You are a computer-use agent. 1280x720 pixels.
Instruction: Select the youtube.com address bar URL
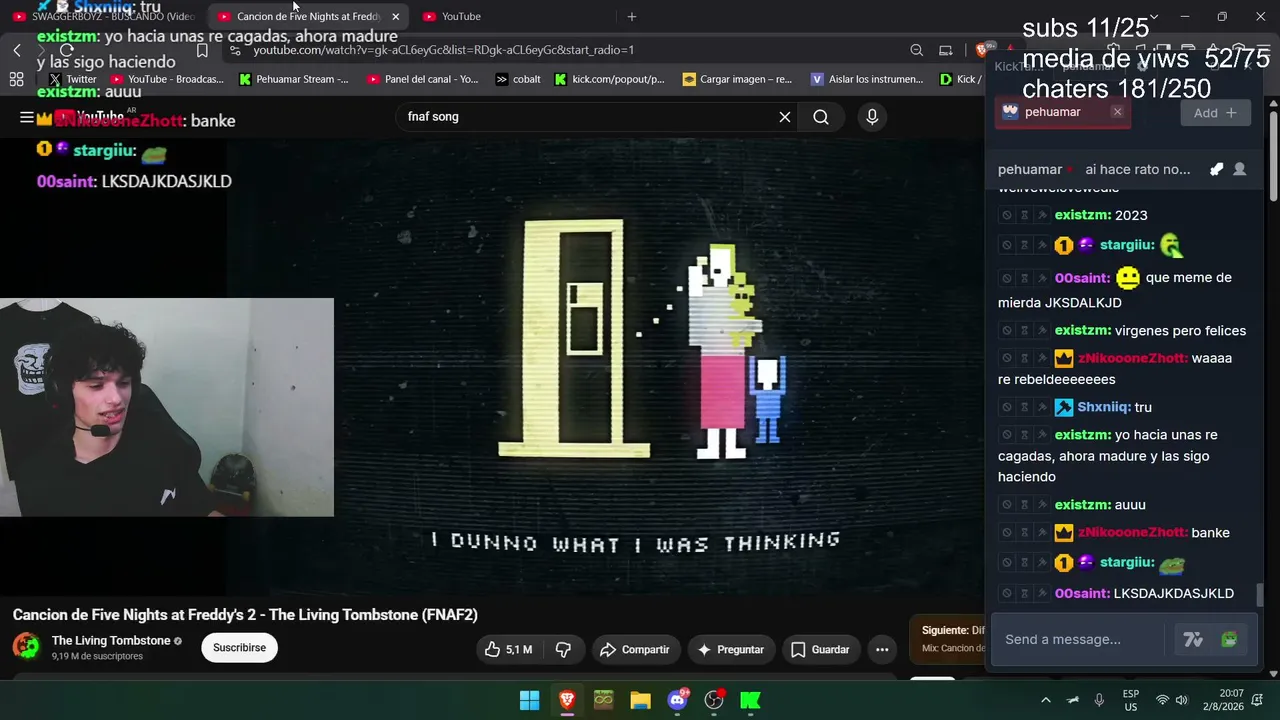pos(443,50)
